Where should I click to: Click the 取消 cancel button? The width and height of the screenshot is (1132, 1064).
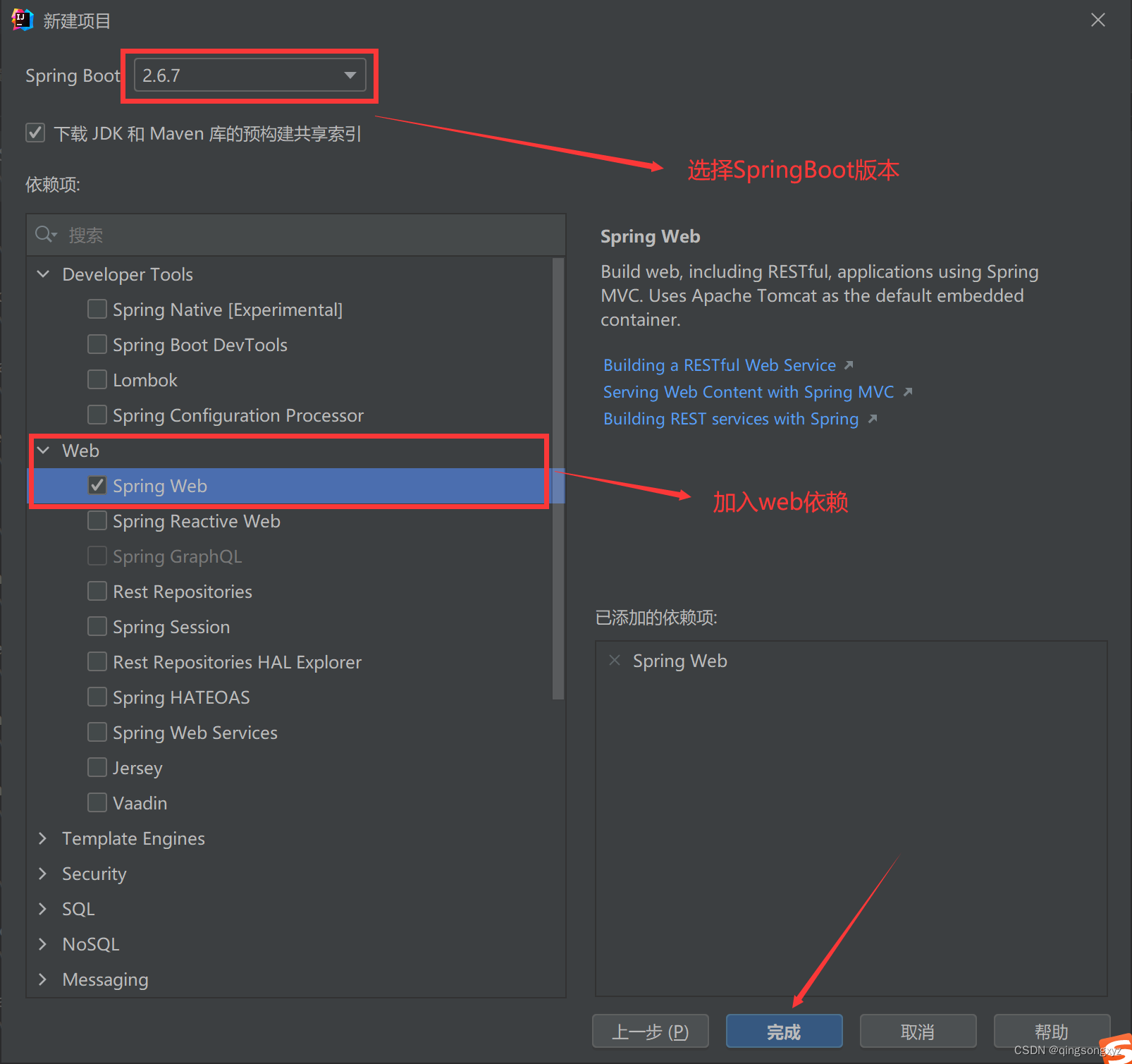pos(918,1032)
